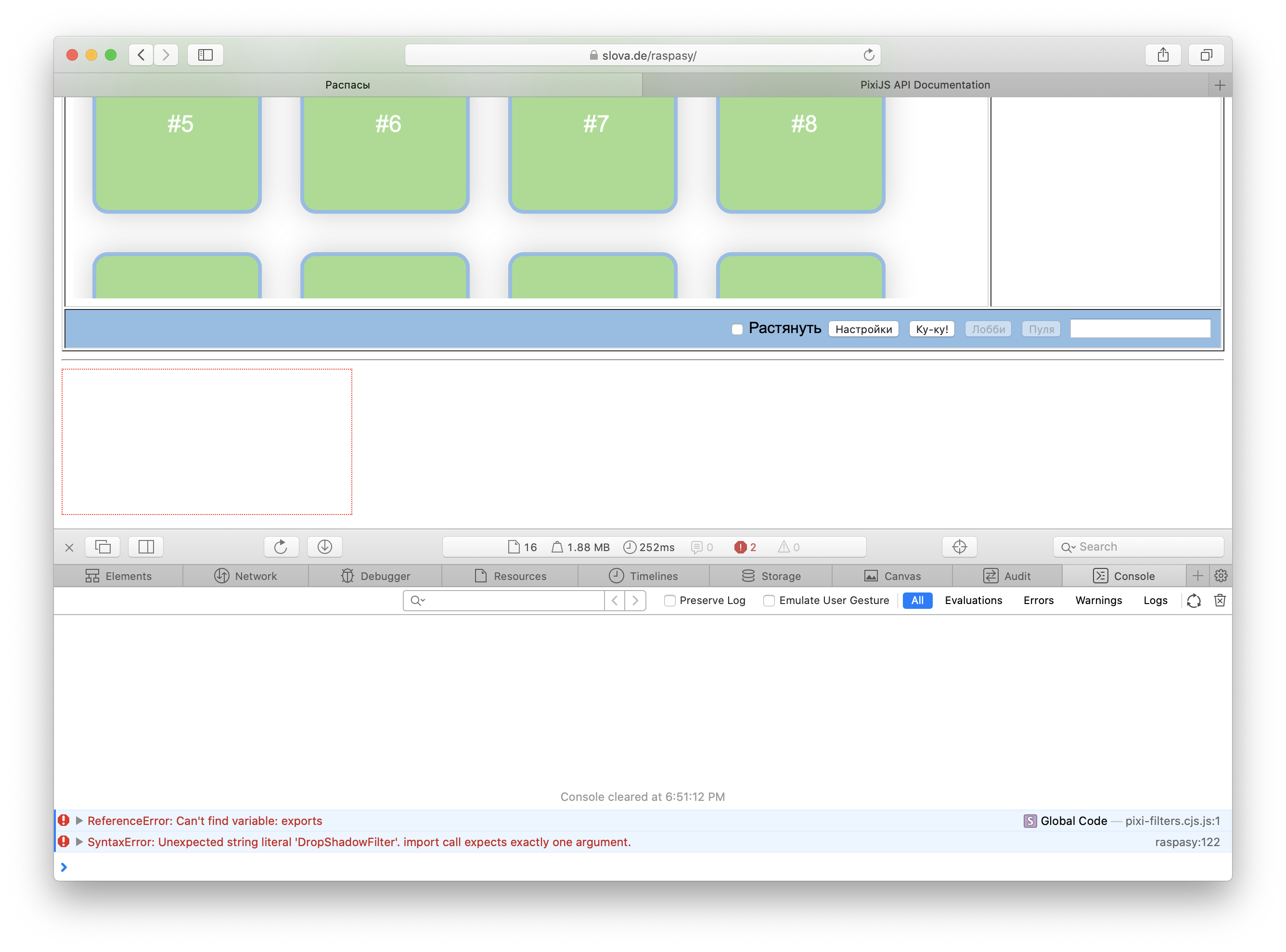Click the green #6 tile
The height and width of the screenshot is (952, 1286).
(x=385, y=154)
